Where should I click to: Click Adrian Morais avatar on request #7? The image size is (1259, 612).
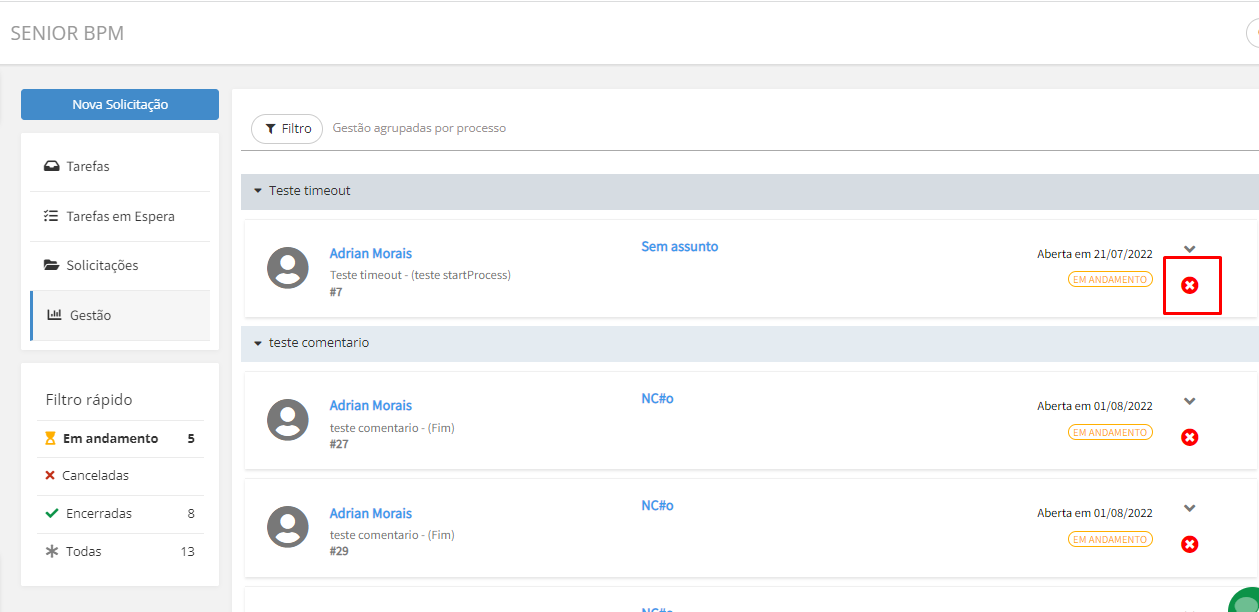point(288,268)
